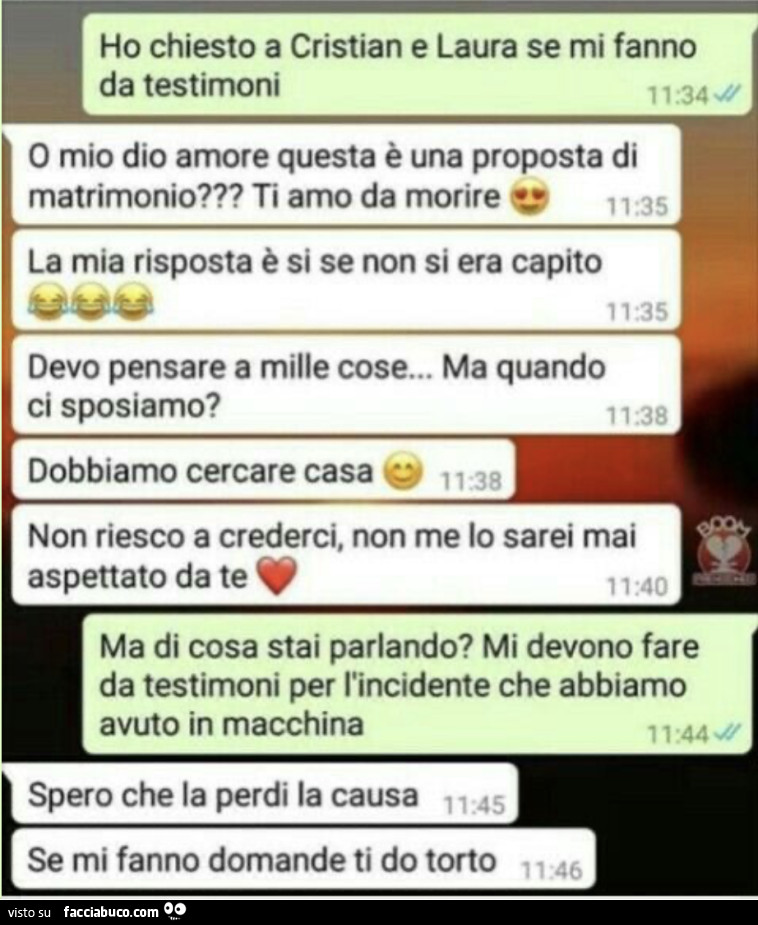Select the 'Se mi fanno domande' message
This screenshot has height=925, width=758.
303,858
